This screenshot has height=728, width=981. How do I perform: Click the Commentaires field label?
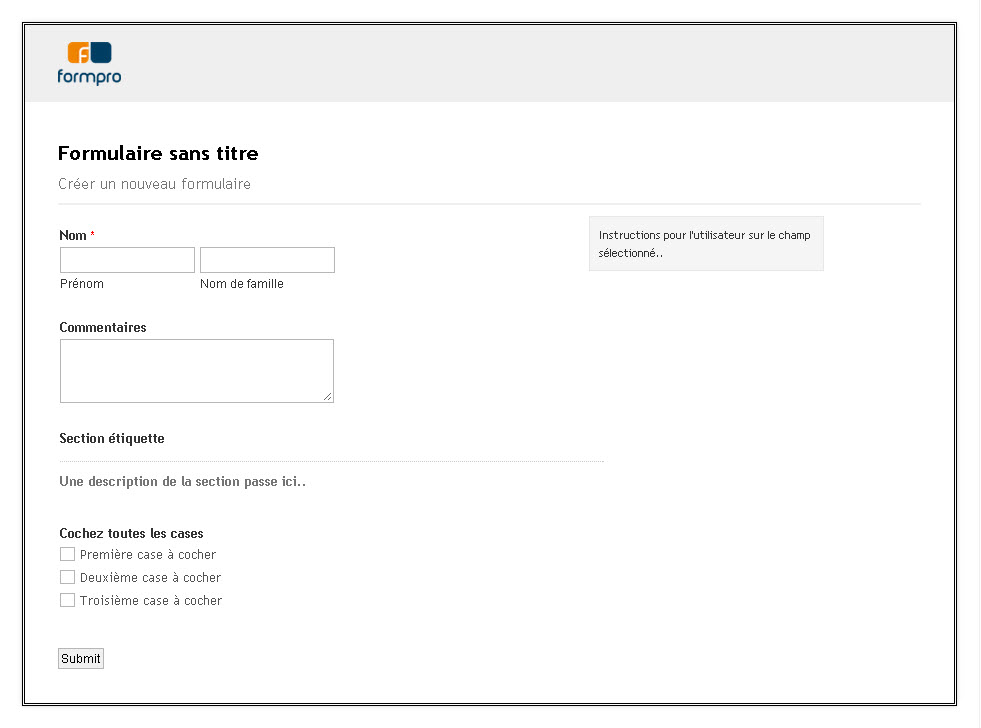point(103,327)
